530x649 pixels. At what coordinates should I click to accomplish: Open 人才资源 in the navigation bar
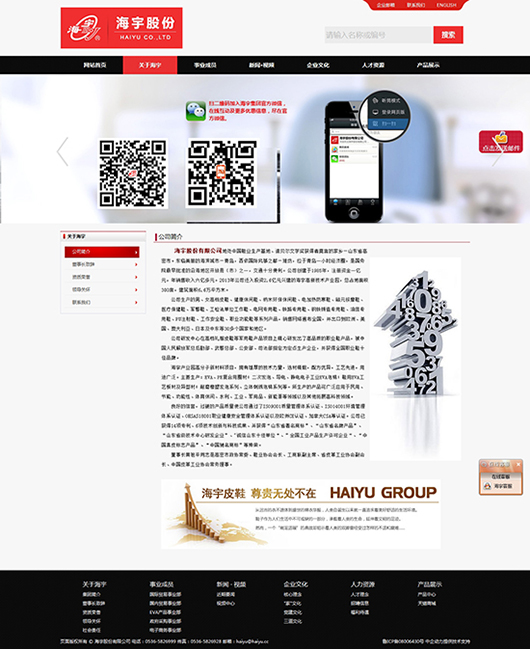pos(373,65)
